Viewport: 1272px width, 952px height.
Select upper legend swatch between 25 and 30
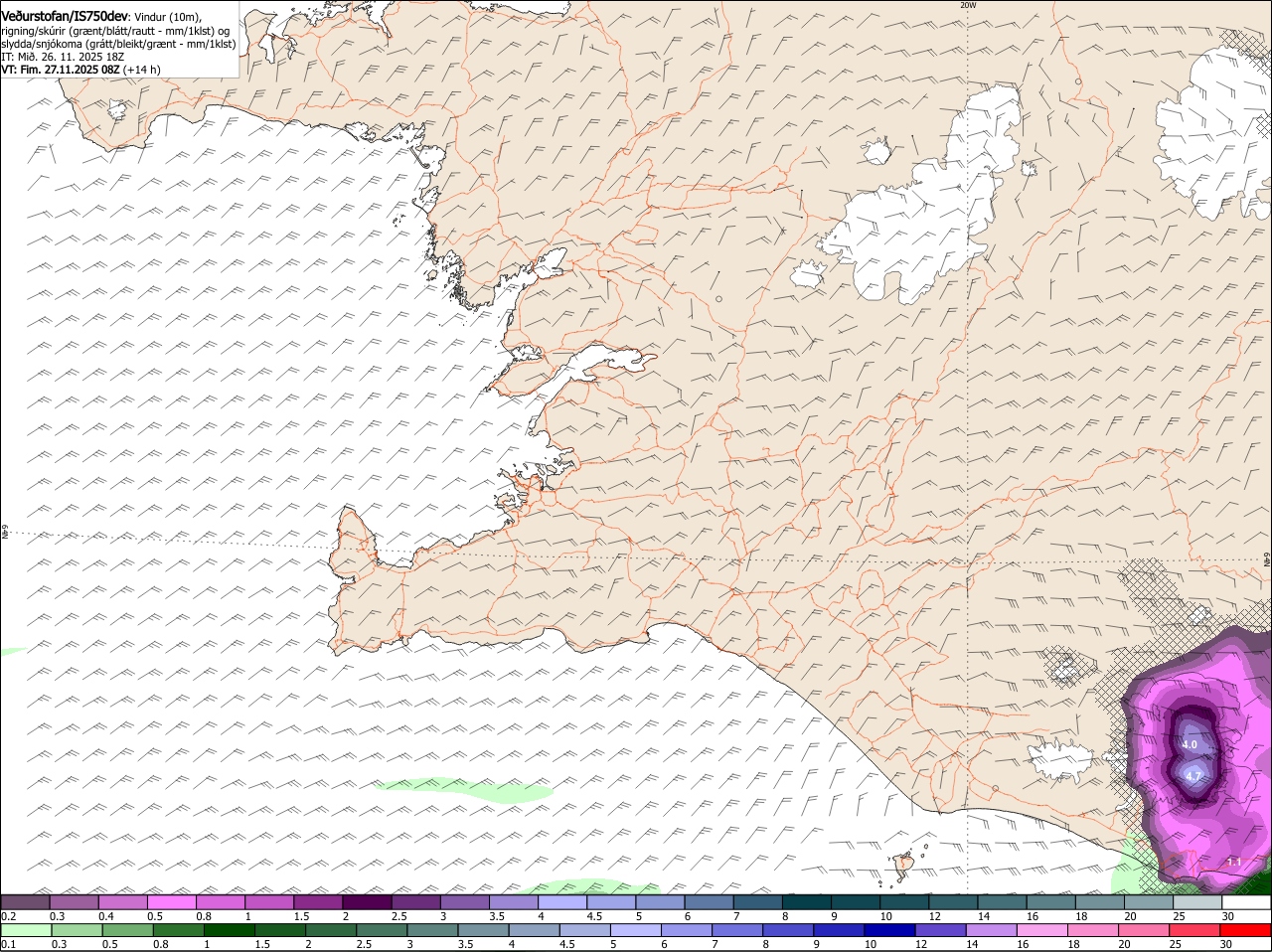point(1197,902)
